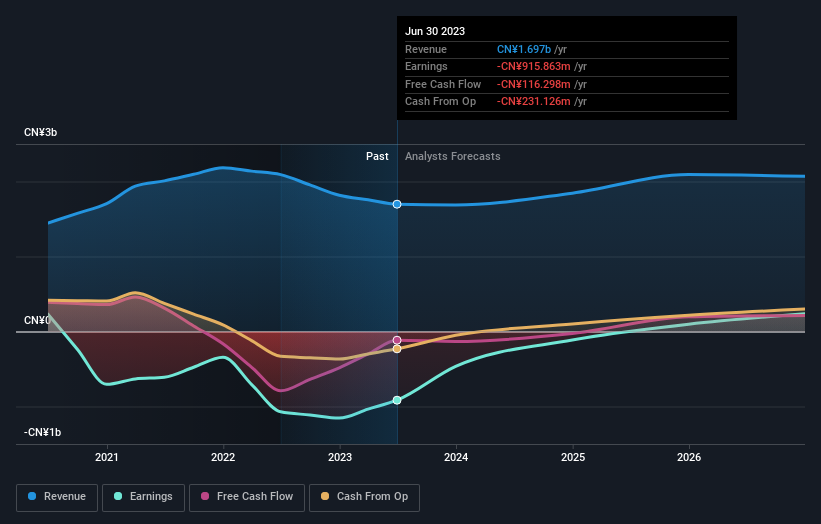The width and height of the screenshot is (821, 524).
Task: Click the -CN¥915.863m earnings value
Action: (x=534, y=66)
